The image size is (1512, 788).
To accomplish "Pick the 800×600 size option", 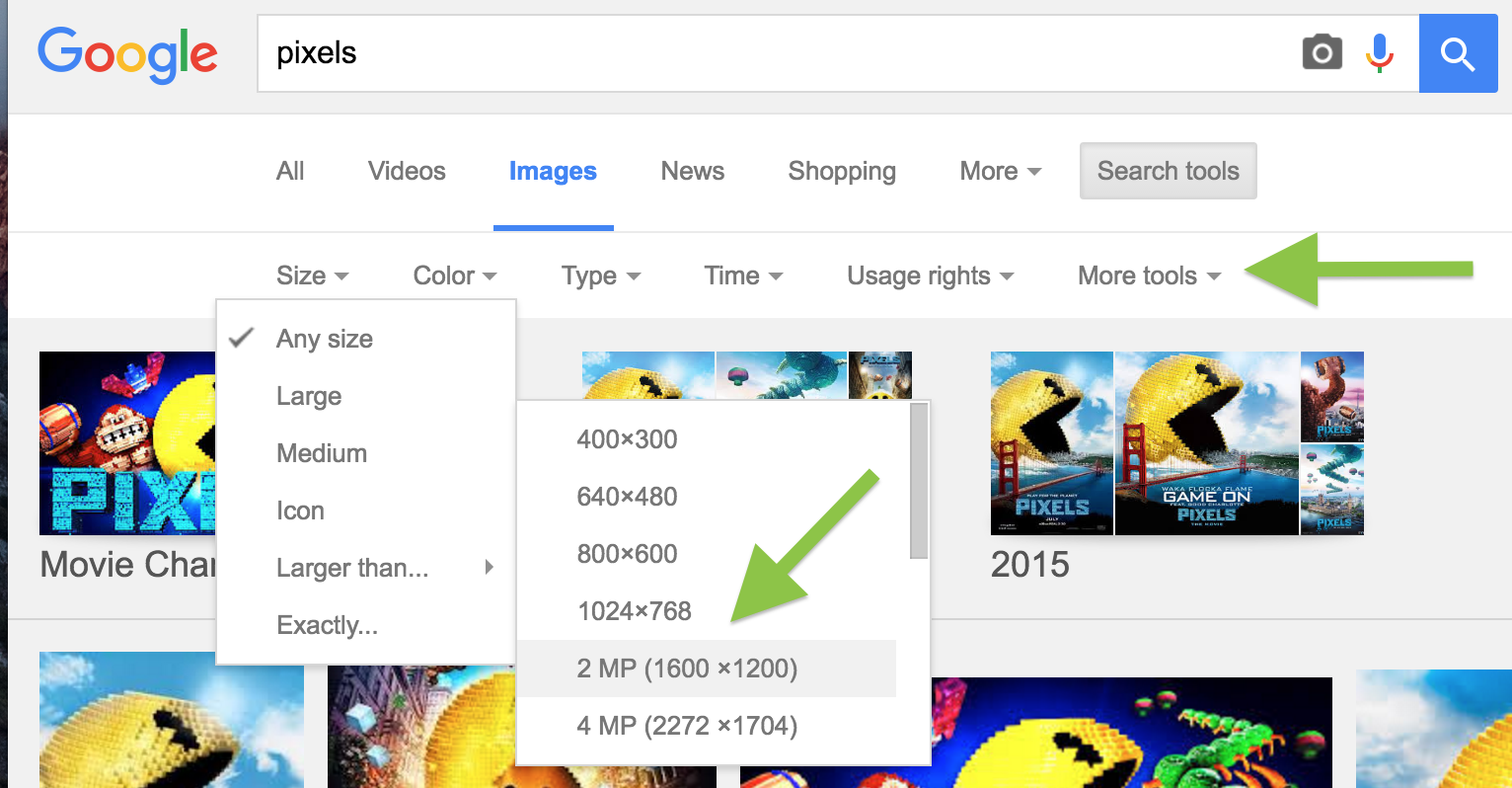I will point(707,554).
